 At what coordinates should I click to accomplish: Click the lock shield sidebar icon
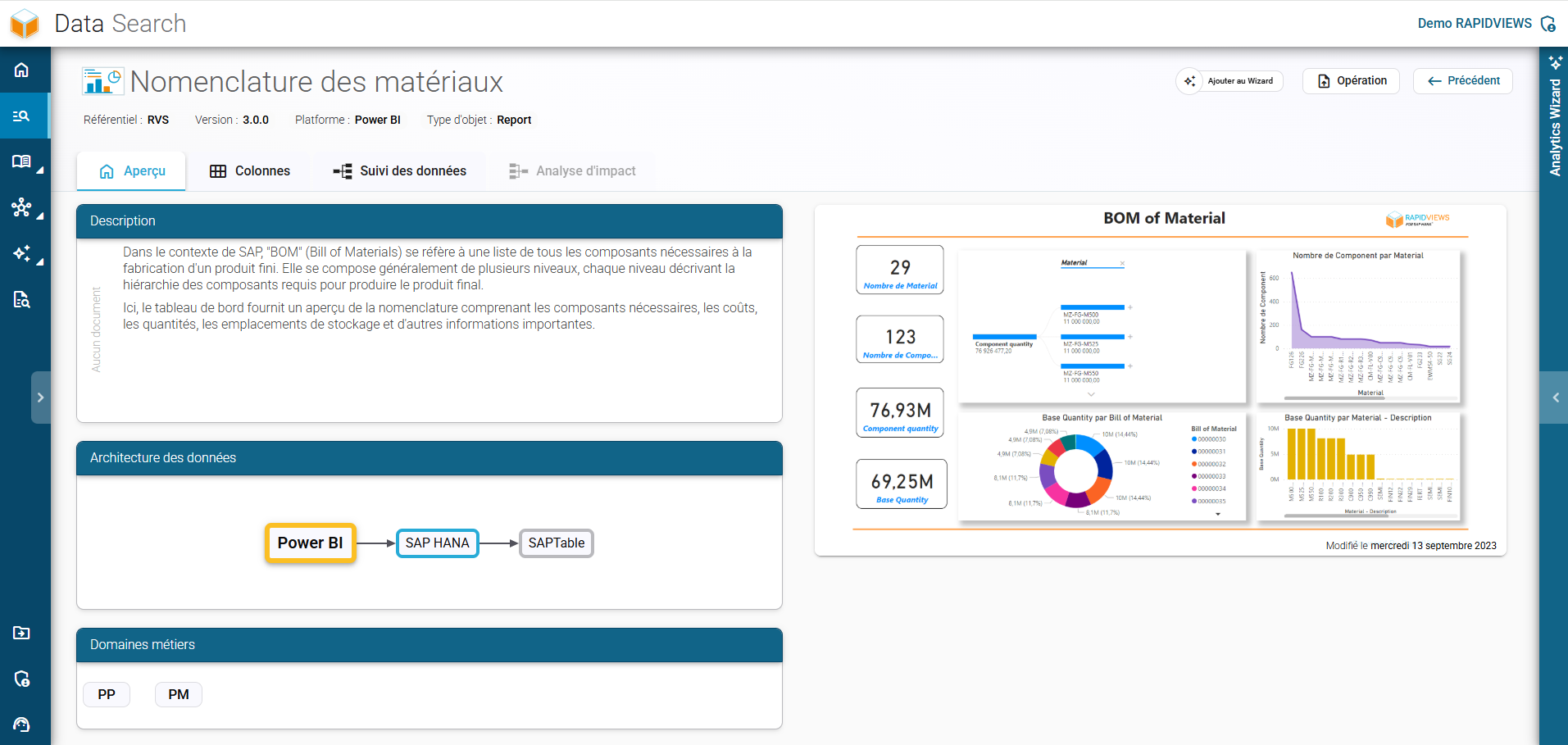tap(22, 679)
